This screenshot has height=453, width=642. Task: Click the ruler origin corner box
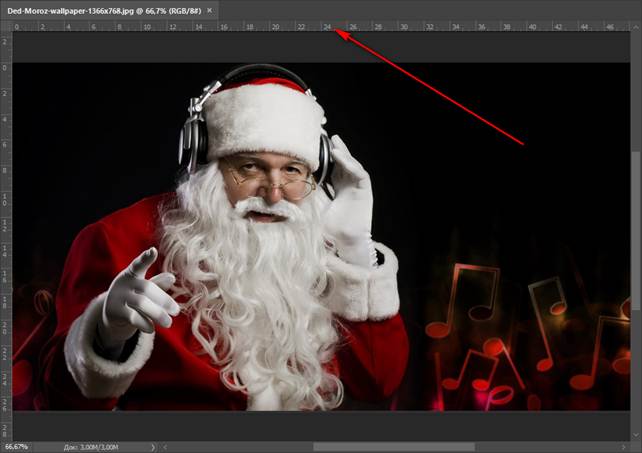click(x=6, y=26)
